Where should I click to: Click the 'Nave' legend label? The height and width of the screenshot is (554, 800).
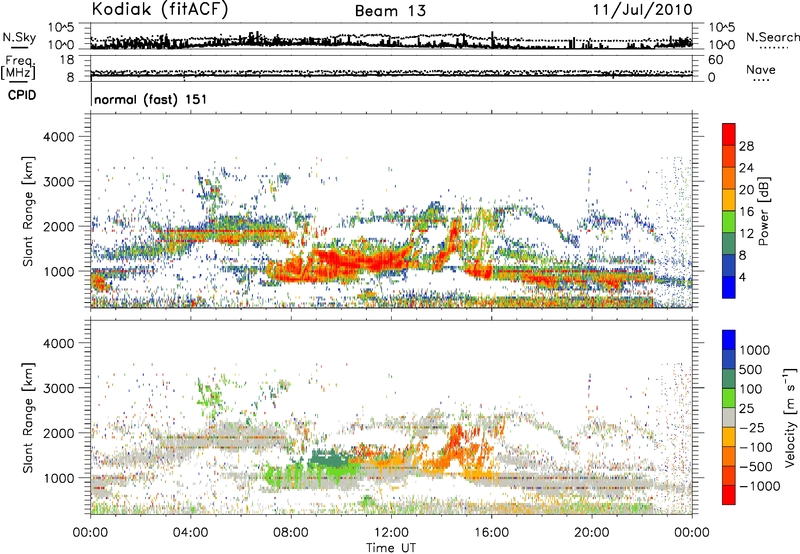click(761, 69)
